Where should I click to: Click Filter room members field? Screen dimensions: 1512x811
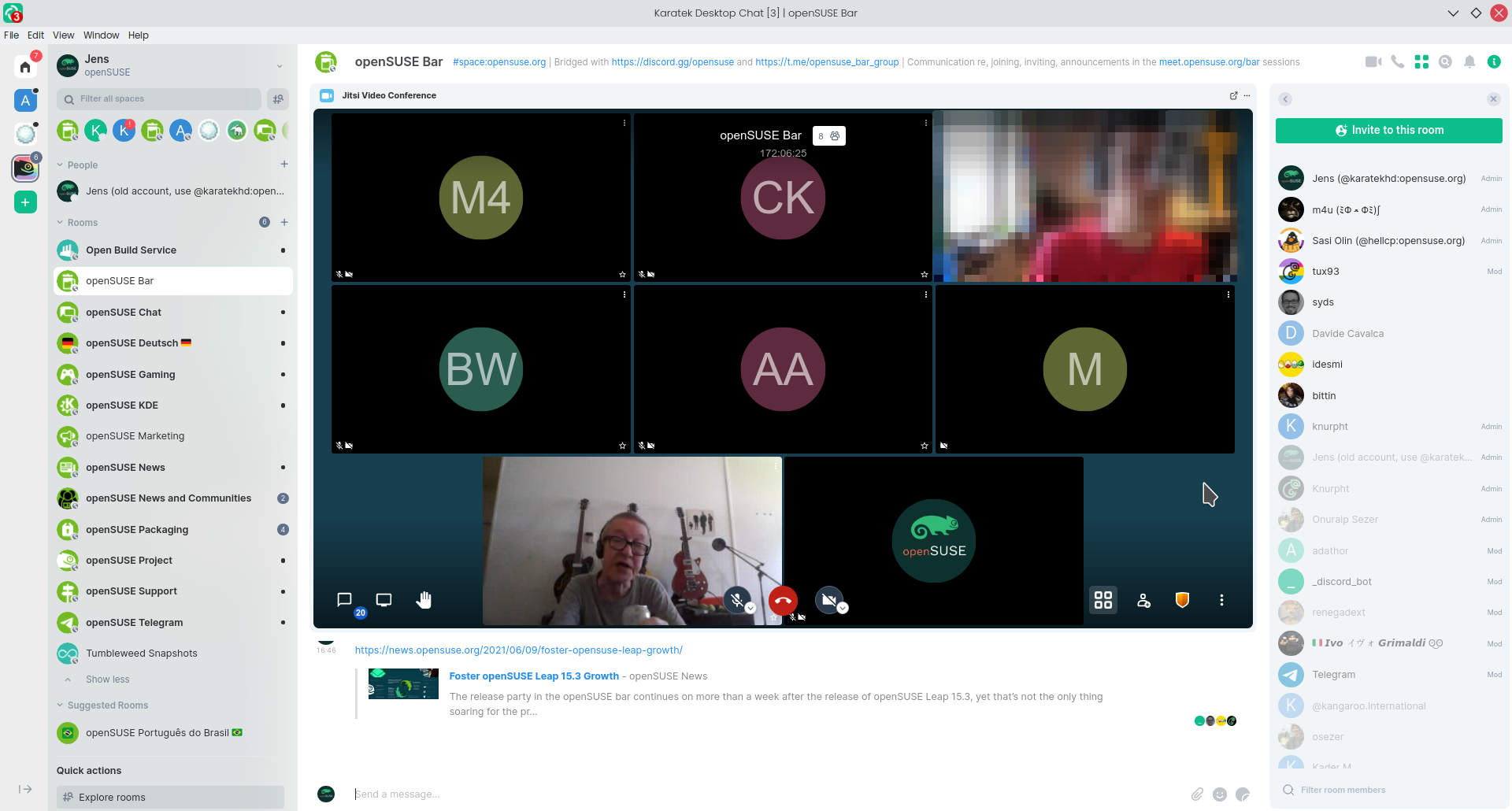(x=1389, y=790)
